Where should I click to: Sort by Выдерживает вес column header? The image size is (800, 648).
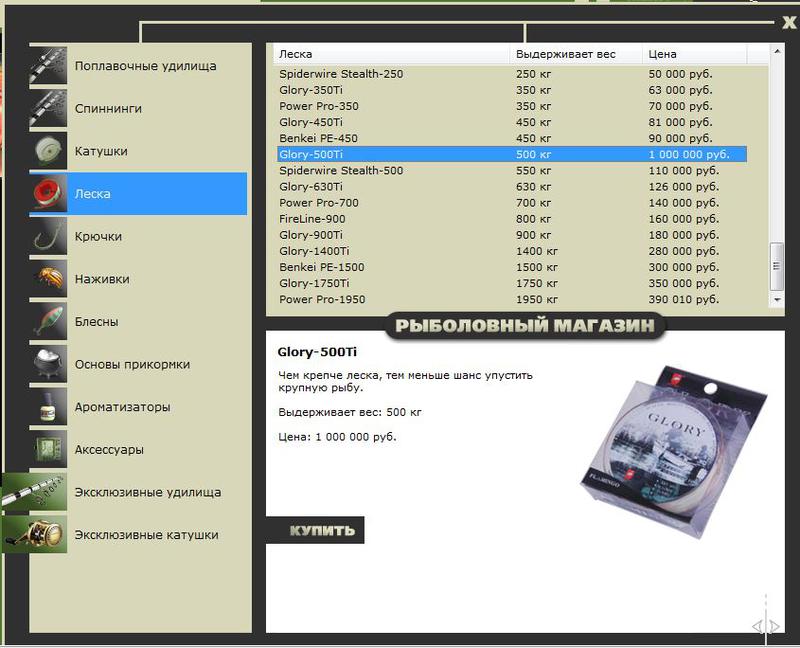click(576, 54)
